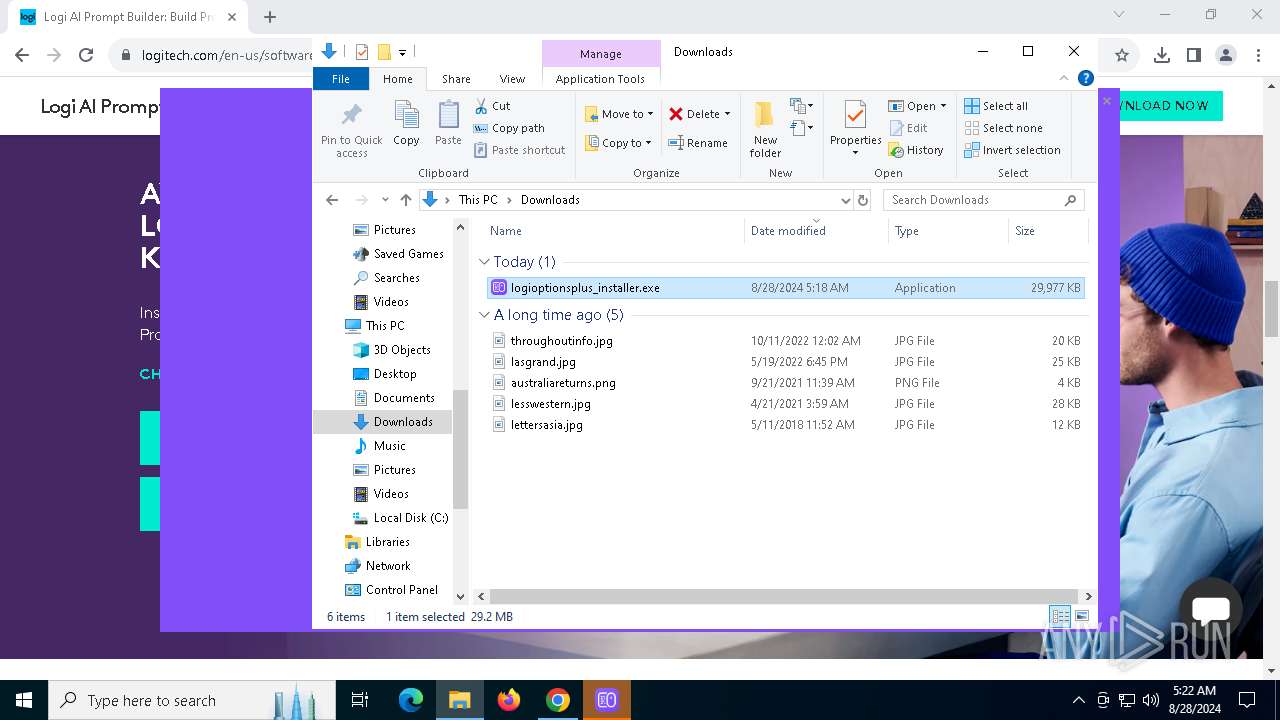Open Firefox from taskbar
The height and width of the screenshot is (720, 1280).
click(509, 700)
